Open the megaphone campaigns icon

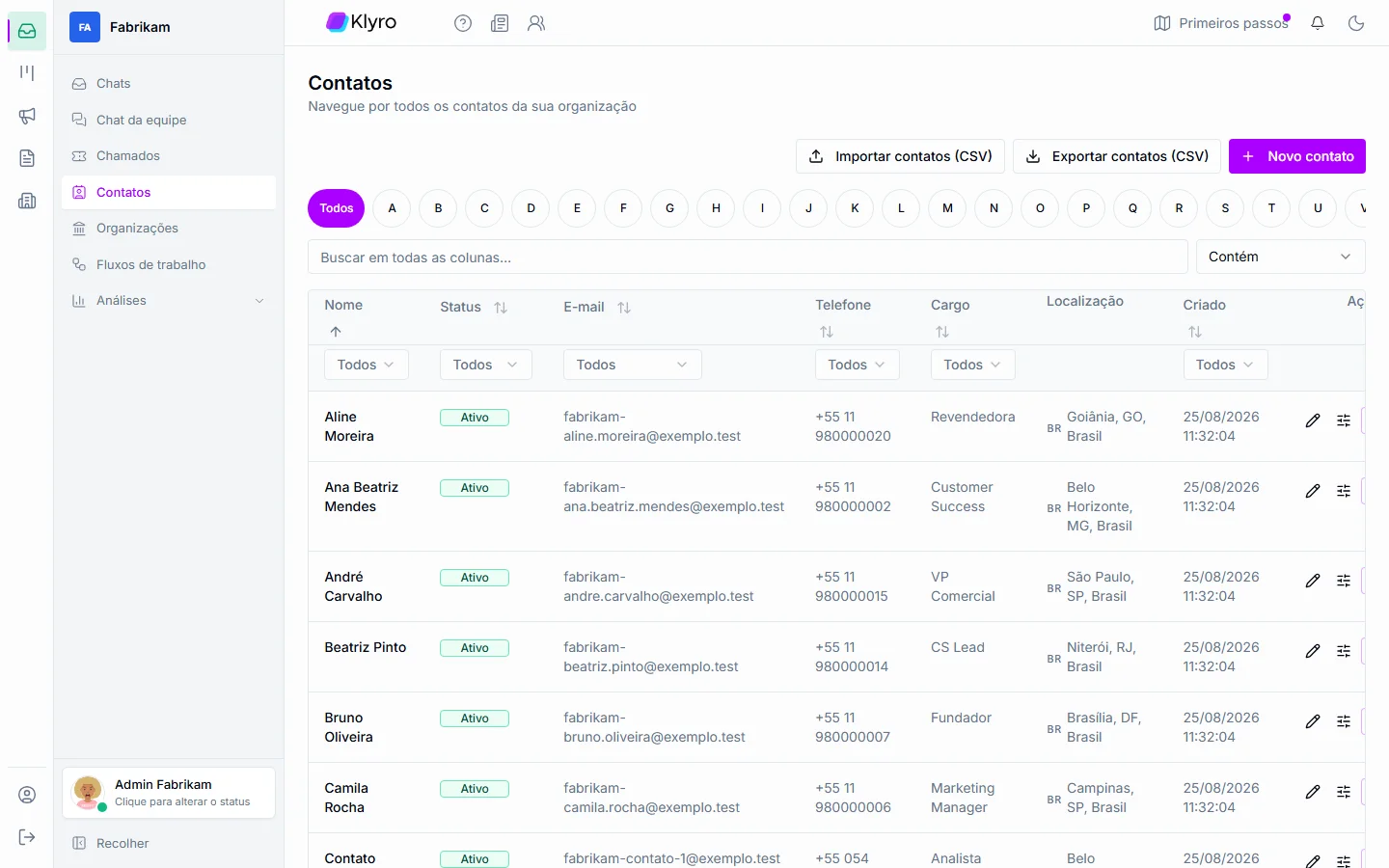[x=27, y=116]
